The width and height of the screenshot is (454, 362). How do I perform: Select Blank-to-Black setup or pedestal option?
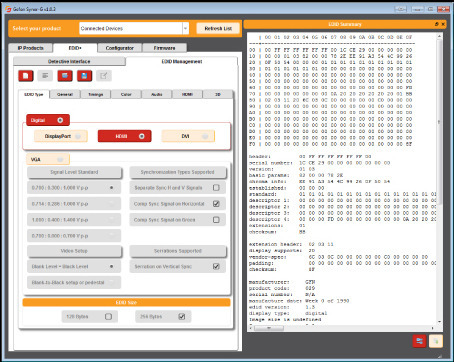(x=74, y=282)
